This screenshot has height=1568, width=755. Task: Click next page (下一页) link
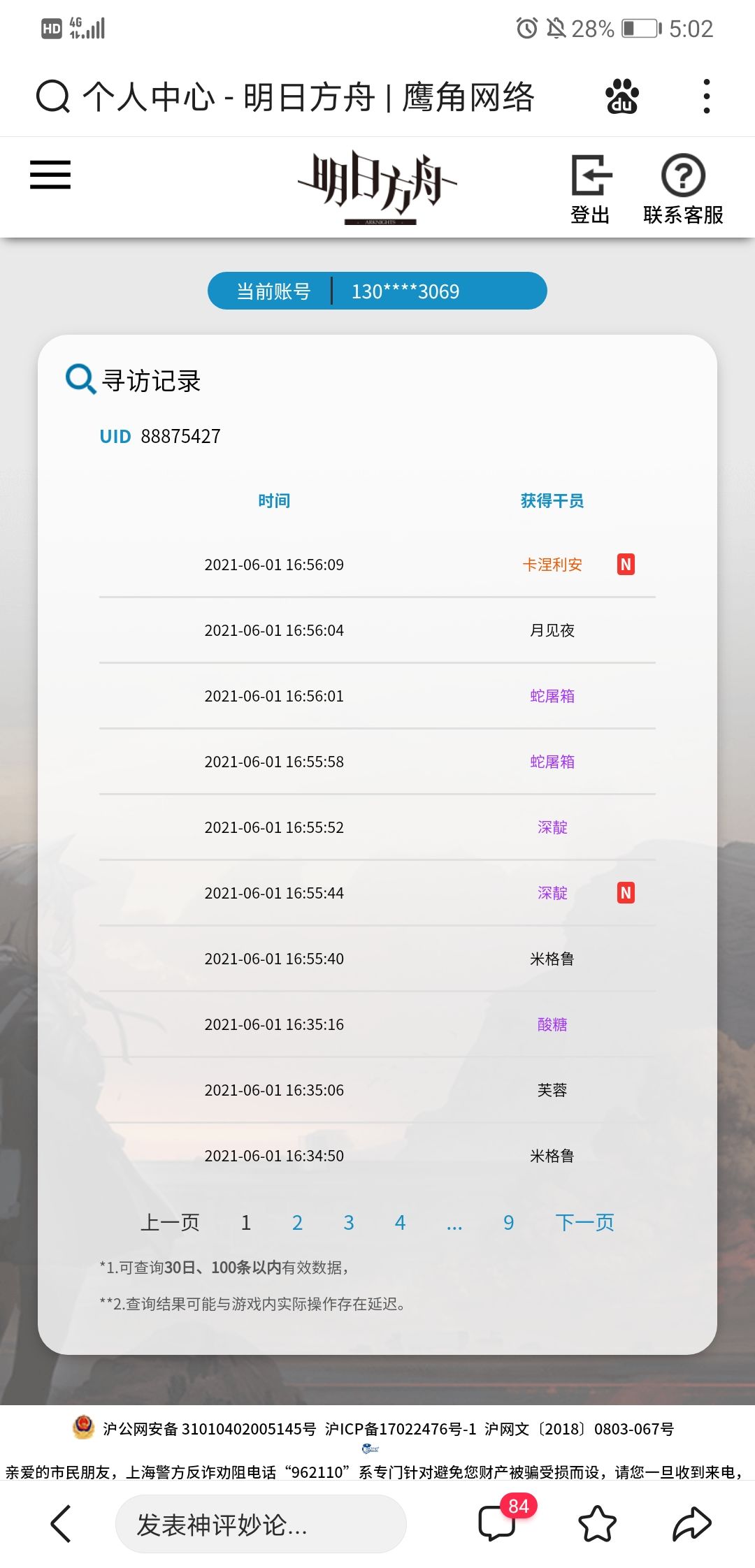point(585,1222)
